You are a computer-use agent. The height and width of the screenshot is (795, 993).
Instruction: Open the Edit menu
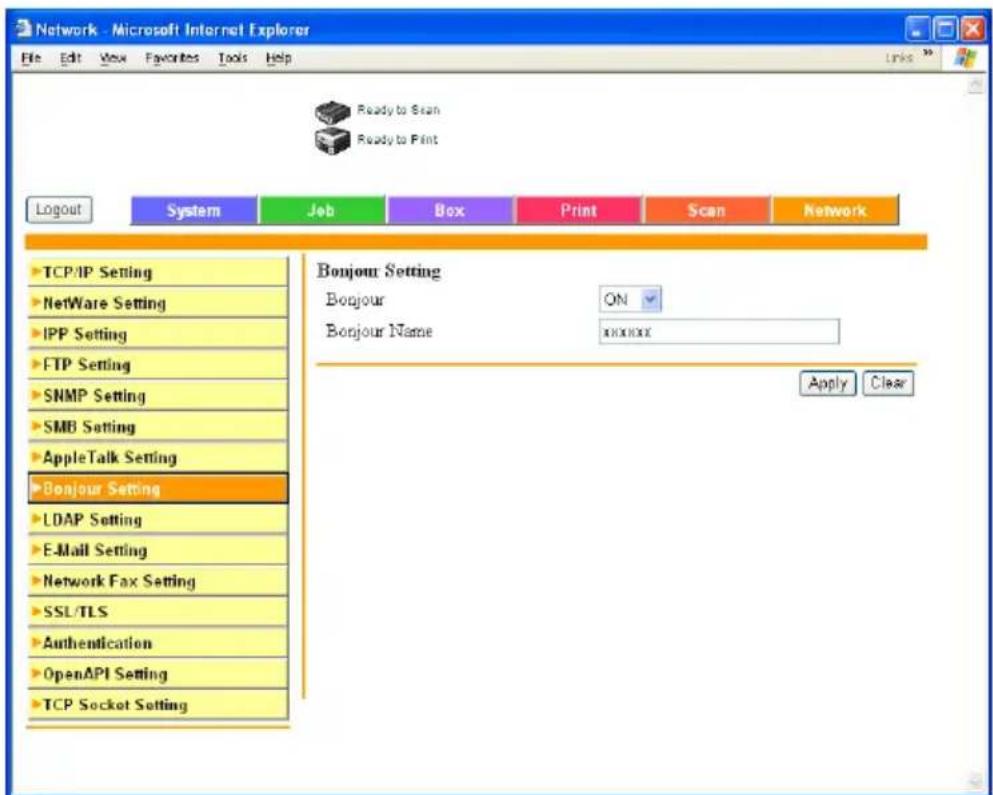point(70,58)
